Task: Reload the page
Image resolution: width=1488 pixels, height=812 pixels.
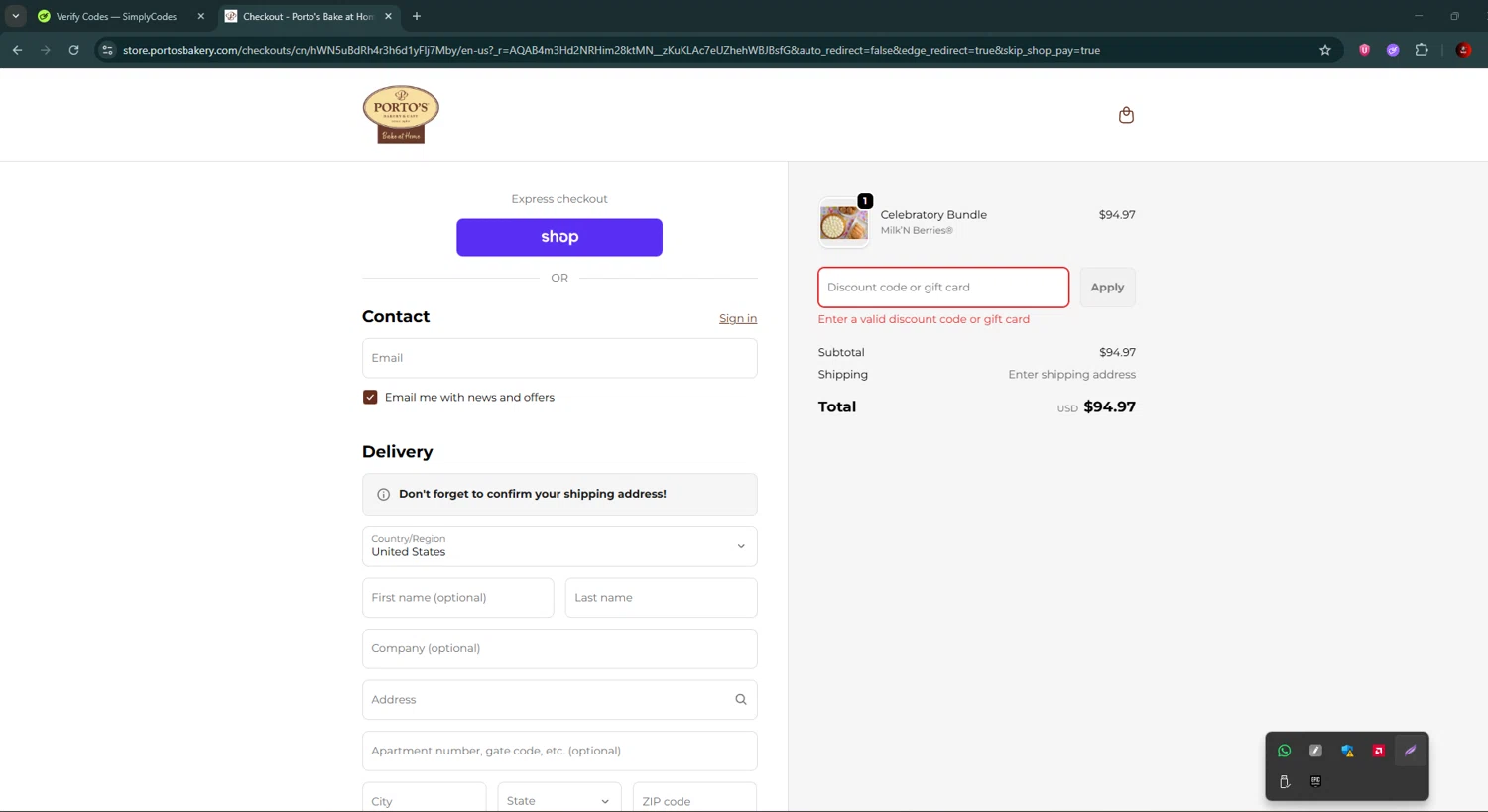Action: [x=73, y=50]
